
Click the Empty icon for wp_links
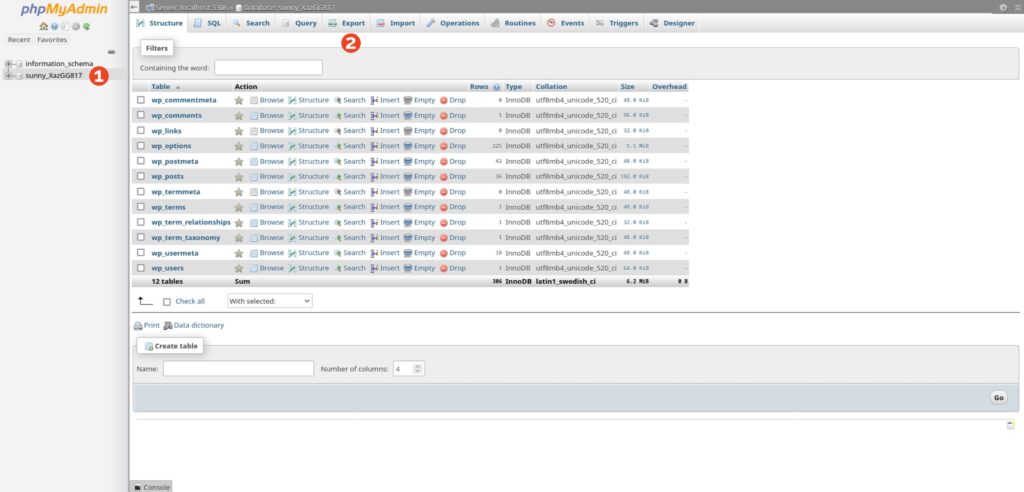pyautogui.click(x=408, y=131)
